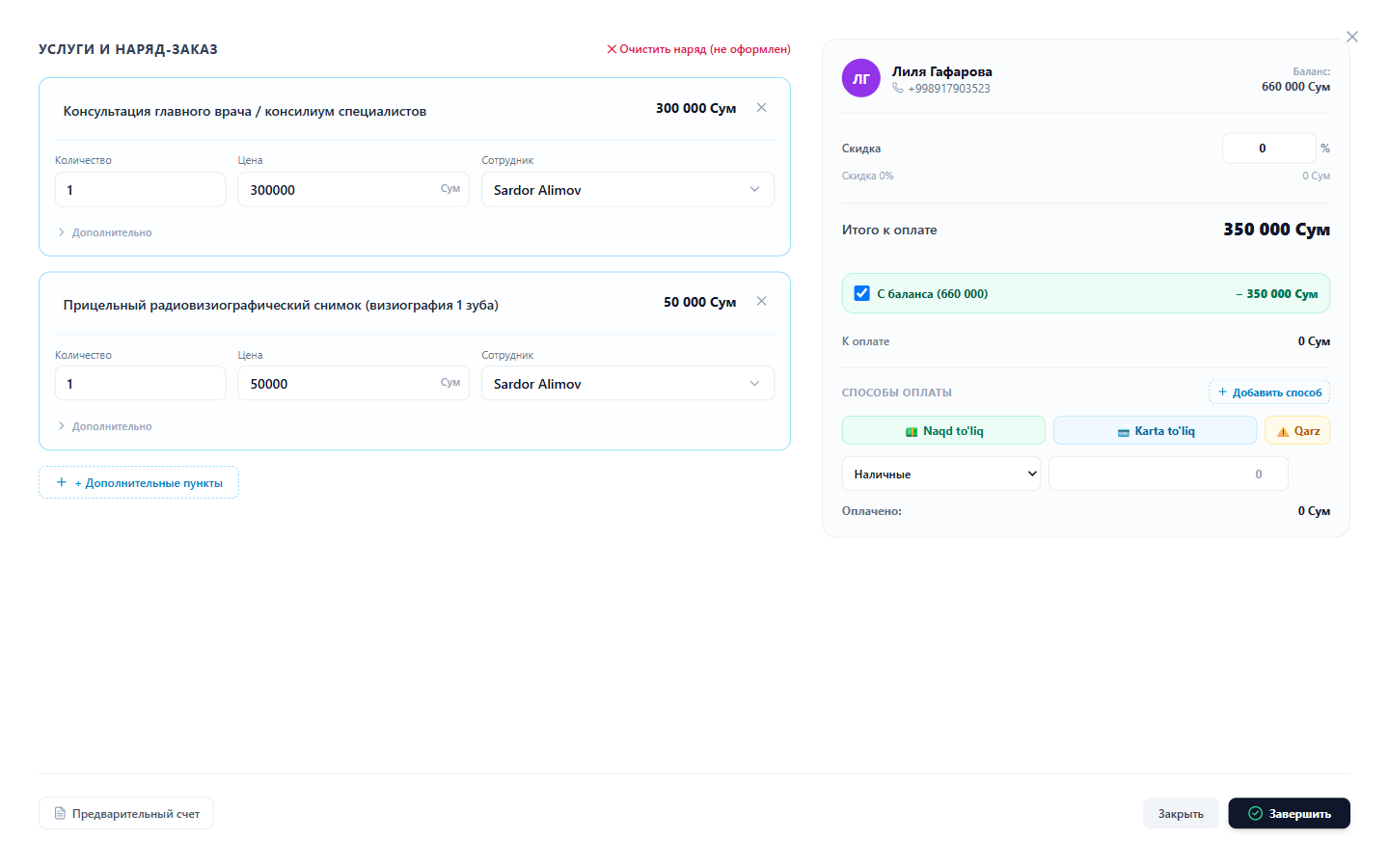Click the Дополнительные пункты button

pyautogui.click(x=139, y=482)
